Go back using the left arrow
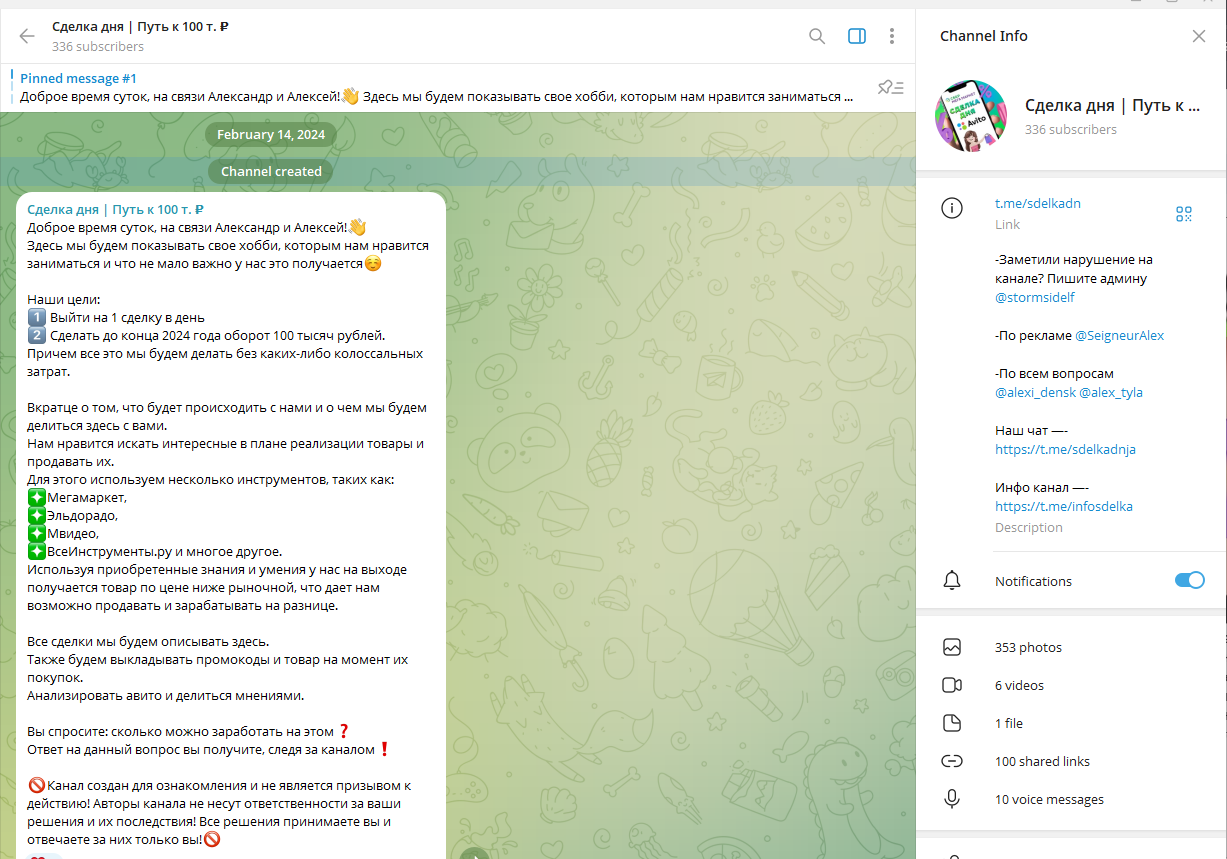Image resolution: width=1227 pixels, height=859 pixels. pyautogui.click(x=27, y=36)
